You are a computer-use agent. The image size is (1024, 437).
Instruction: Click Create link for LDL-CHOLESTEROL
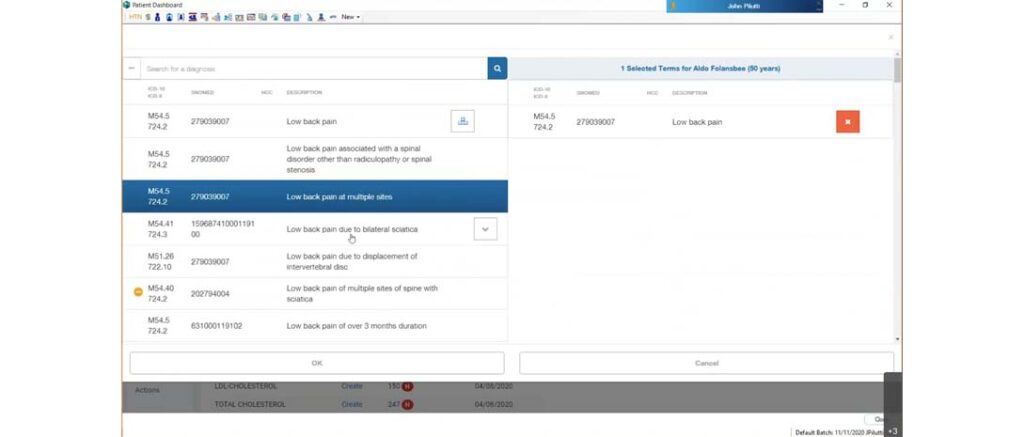click(351, 386)
